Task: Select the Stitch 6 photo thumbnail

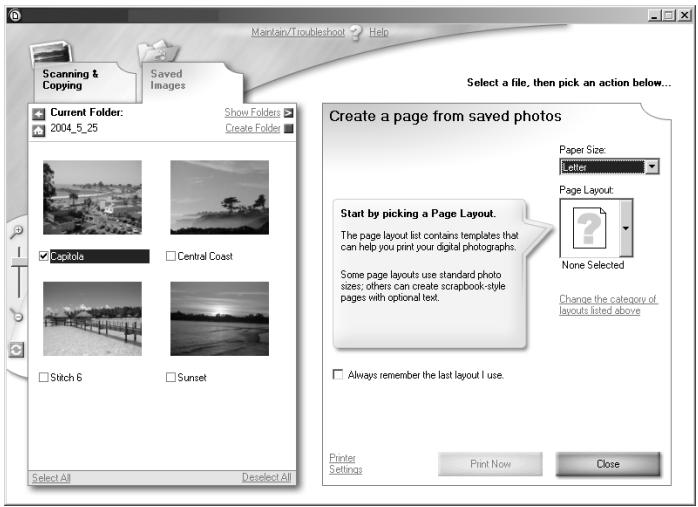Action: (93, 319)
